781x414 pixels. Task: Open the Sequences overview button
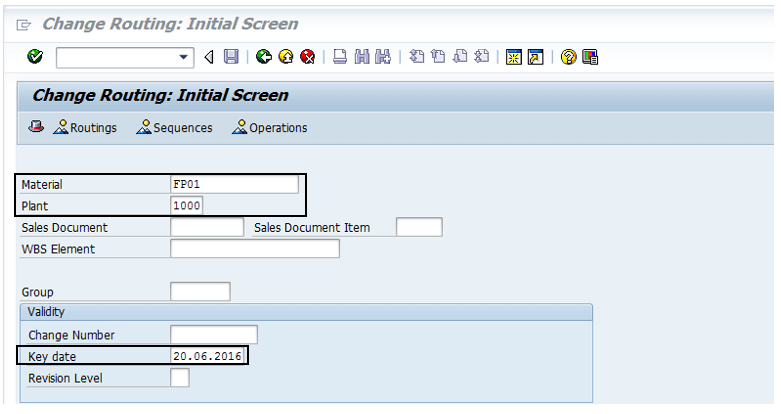(x=174, y=128)
